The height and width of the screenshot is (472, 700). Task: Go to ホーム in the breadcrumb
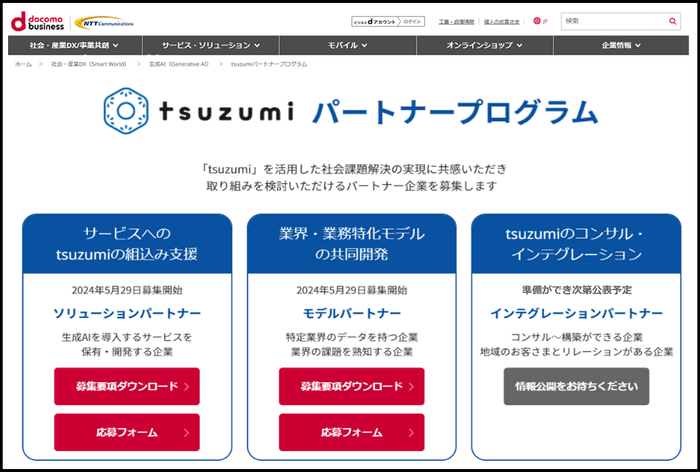tap(23, 64)
